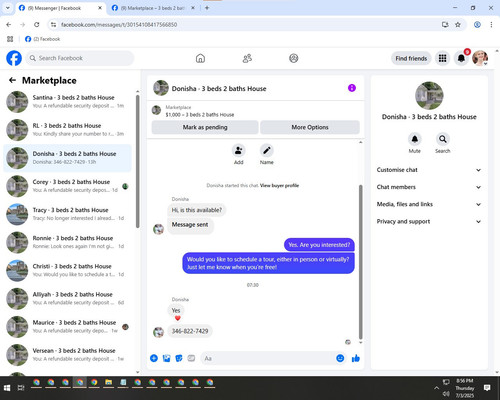This screenshot has height=400, width=500.
Task: Open the Chrome profile icon
Action: click(477, 25)
